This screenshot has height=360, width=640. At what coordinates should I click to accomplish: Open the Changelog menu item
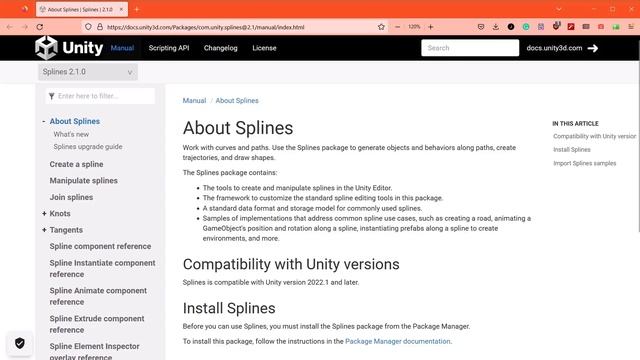pos(220,48)
